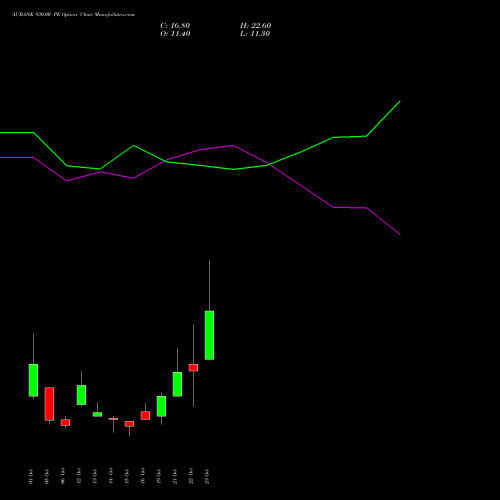Image resolution: width=500 pixels, height=500 pixels.
Task: Select the tallest green candlestick at far right
Action: pyautogui.click(x=209, y=335)
